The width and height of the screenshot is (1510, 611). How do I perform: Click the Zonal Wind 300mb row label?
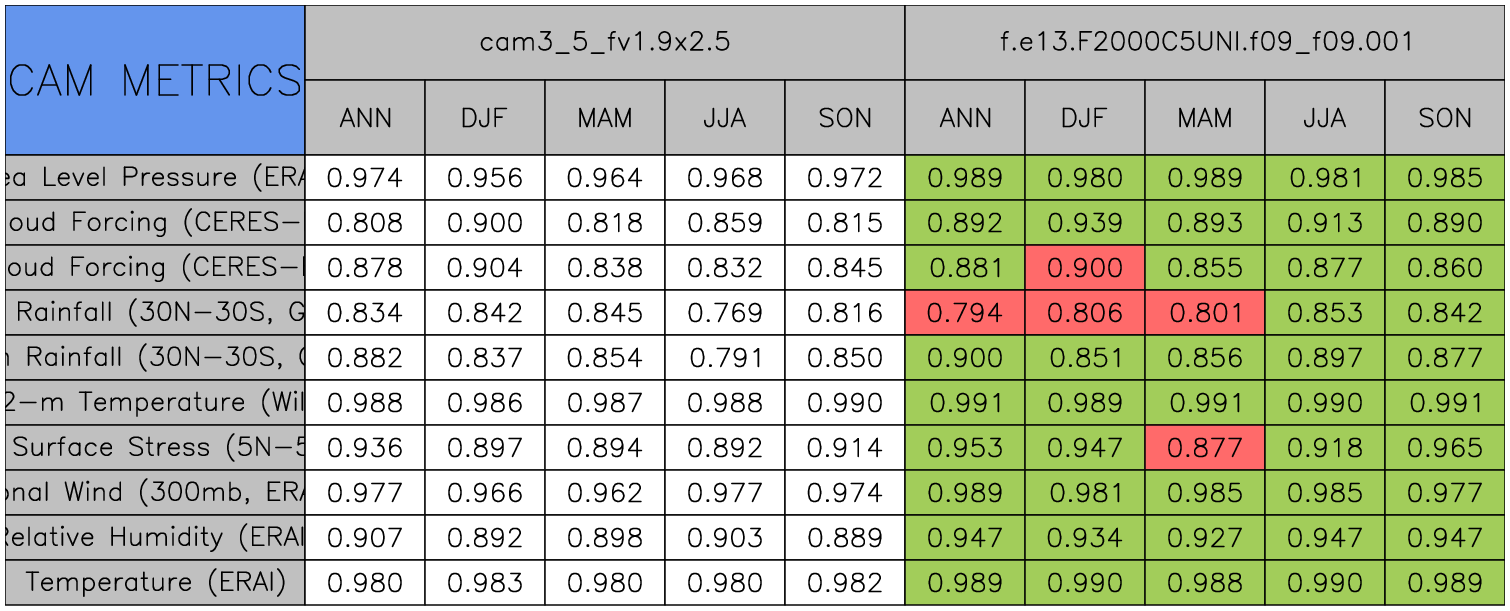point(155,493)
